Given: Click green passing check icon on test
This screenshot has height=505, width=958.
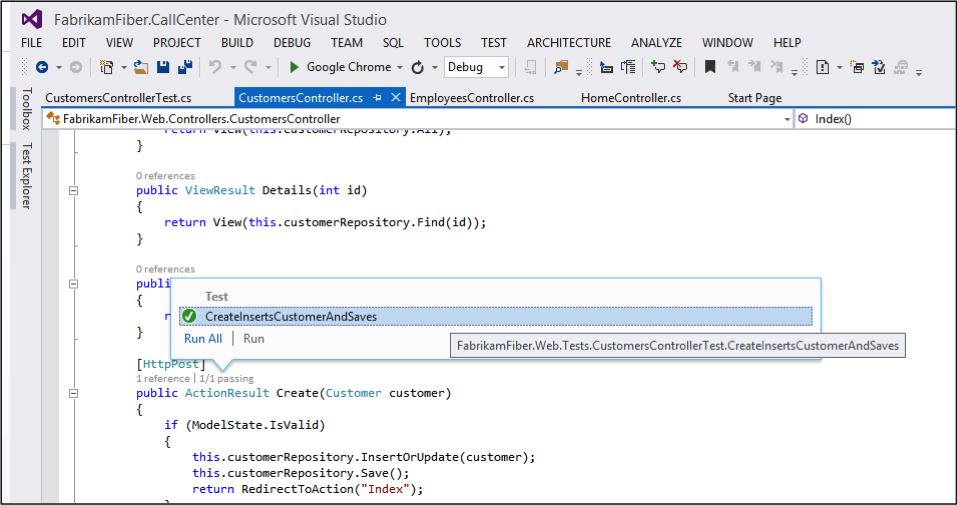Looking at the screenshot, I should click(189, 316).
